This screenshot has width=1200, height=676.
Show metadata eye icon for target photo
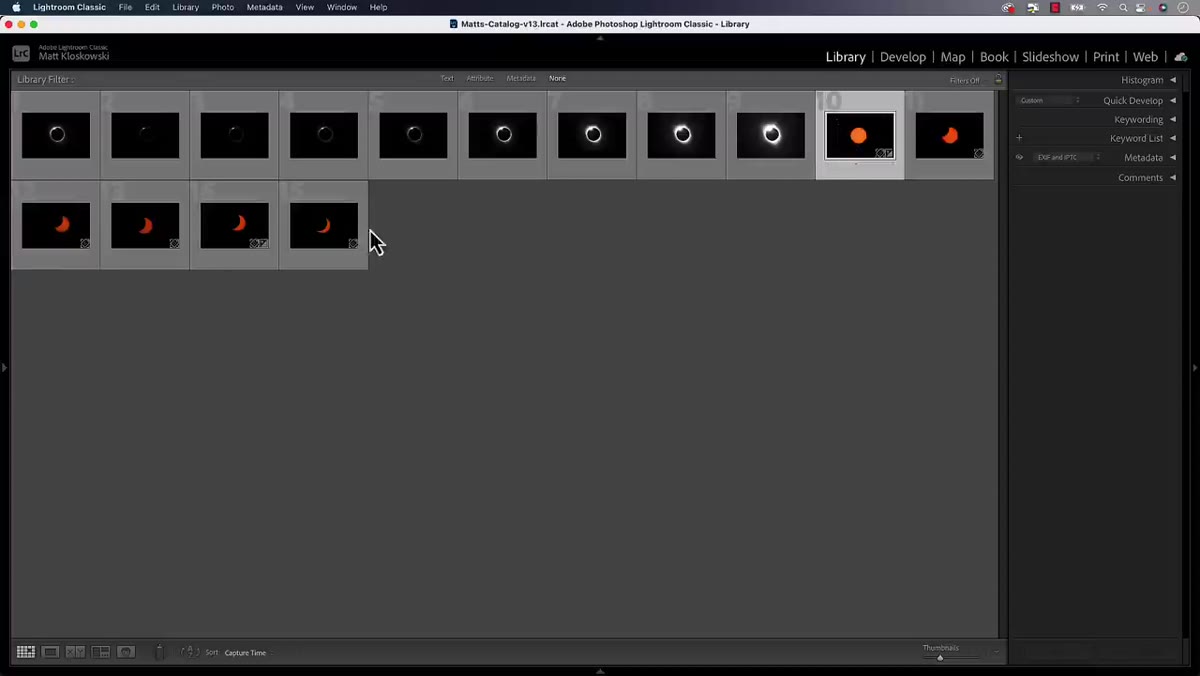(x=1019, y=157)
